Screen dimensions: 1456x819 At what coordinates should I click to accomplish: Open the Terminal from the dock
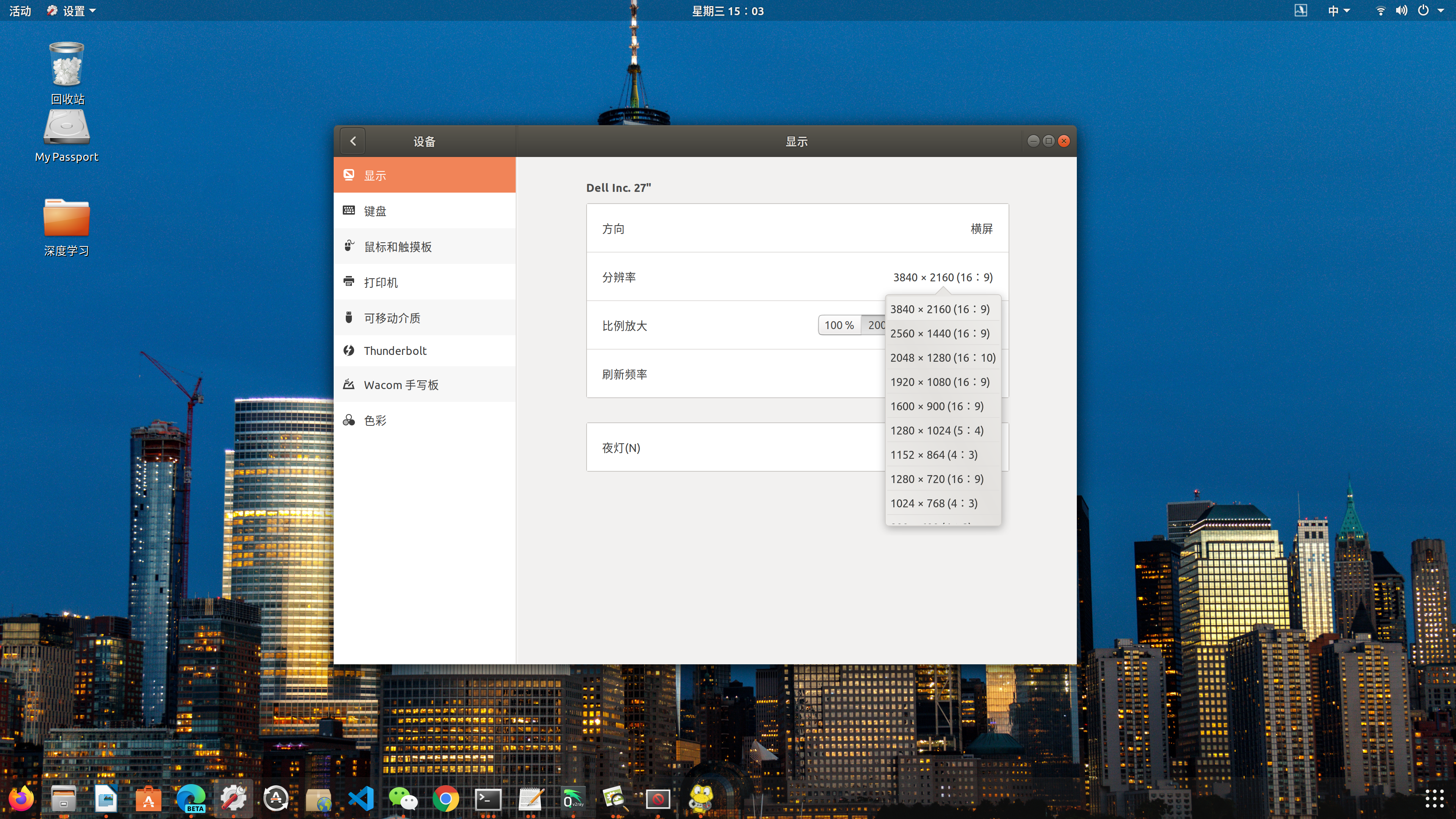(x=488, y=799)
